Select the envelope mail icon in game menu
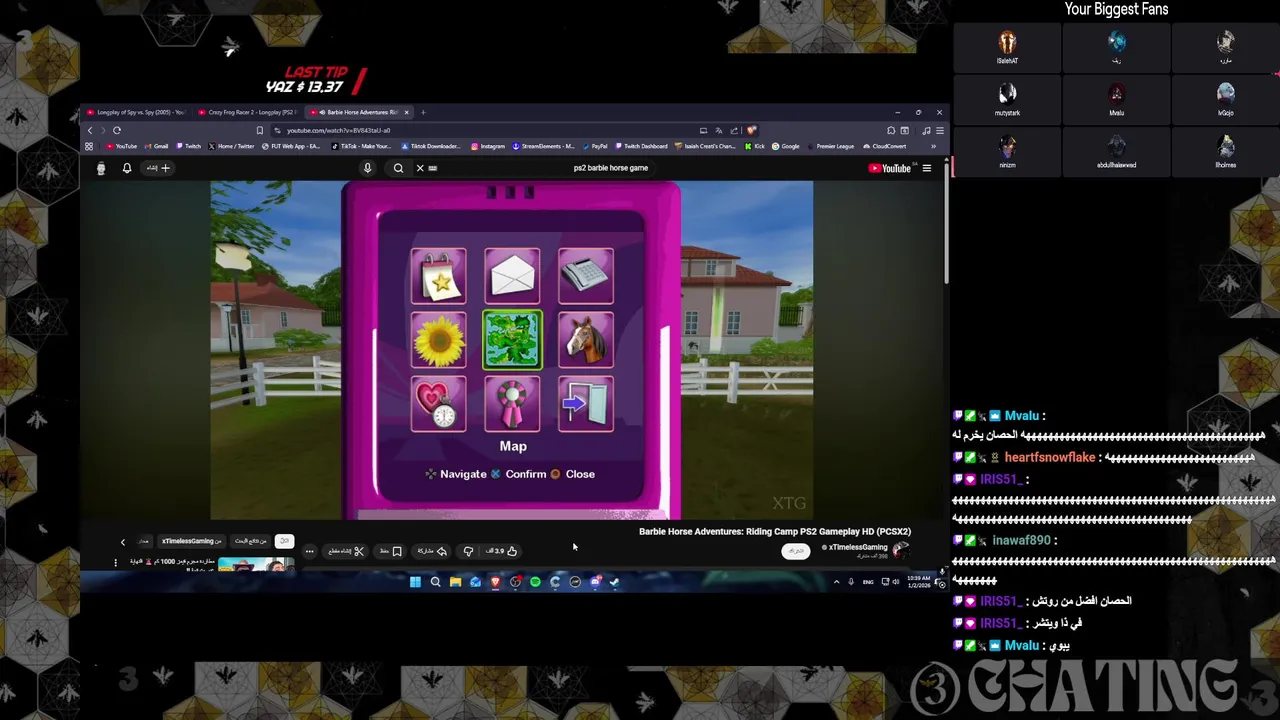The width and height of the screenshot is (1280, 720). tap(512, 275)
